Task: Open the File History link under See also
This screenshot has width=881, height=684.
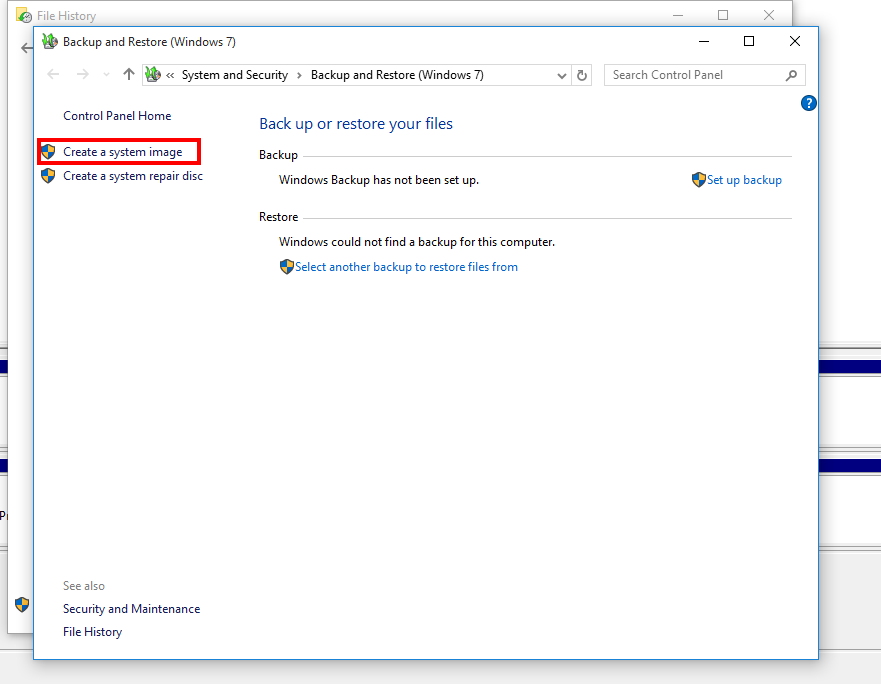Action: [x=92, y=632]
